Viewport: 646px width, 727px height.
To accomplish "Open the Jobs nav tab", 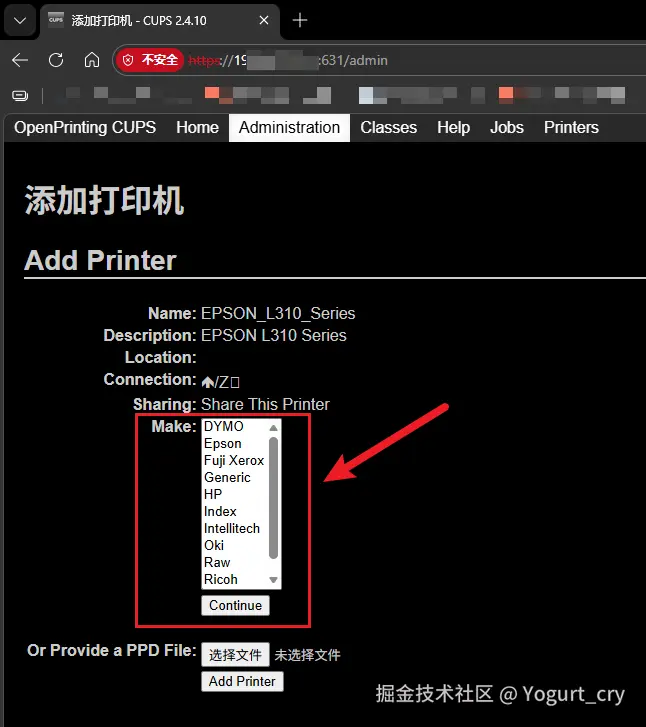I will click(x=507, y=128).
